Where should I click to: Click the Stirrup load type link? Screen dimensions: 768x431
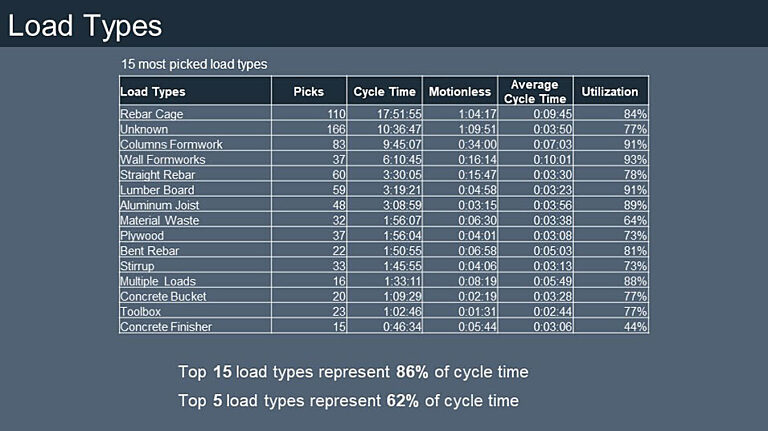click(x=137, y=266)
